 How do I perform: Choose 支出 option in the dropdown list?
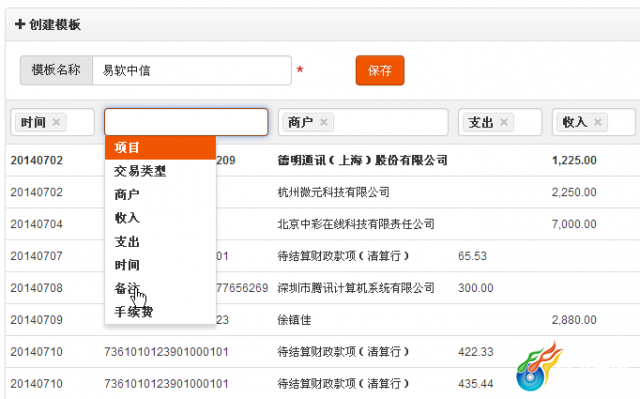point(160,242)
